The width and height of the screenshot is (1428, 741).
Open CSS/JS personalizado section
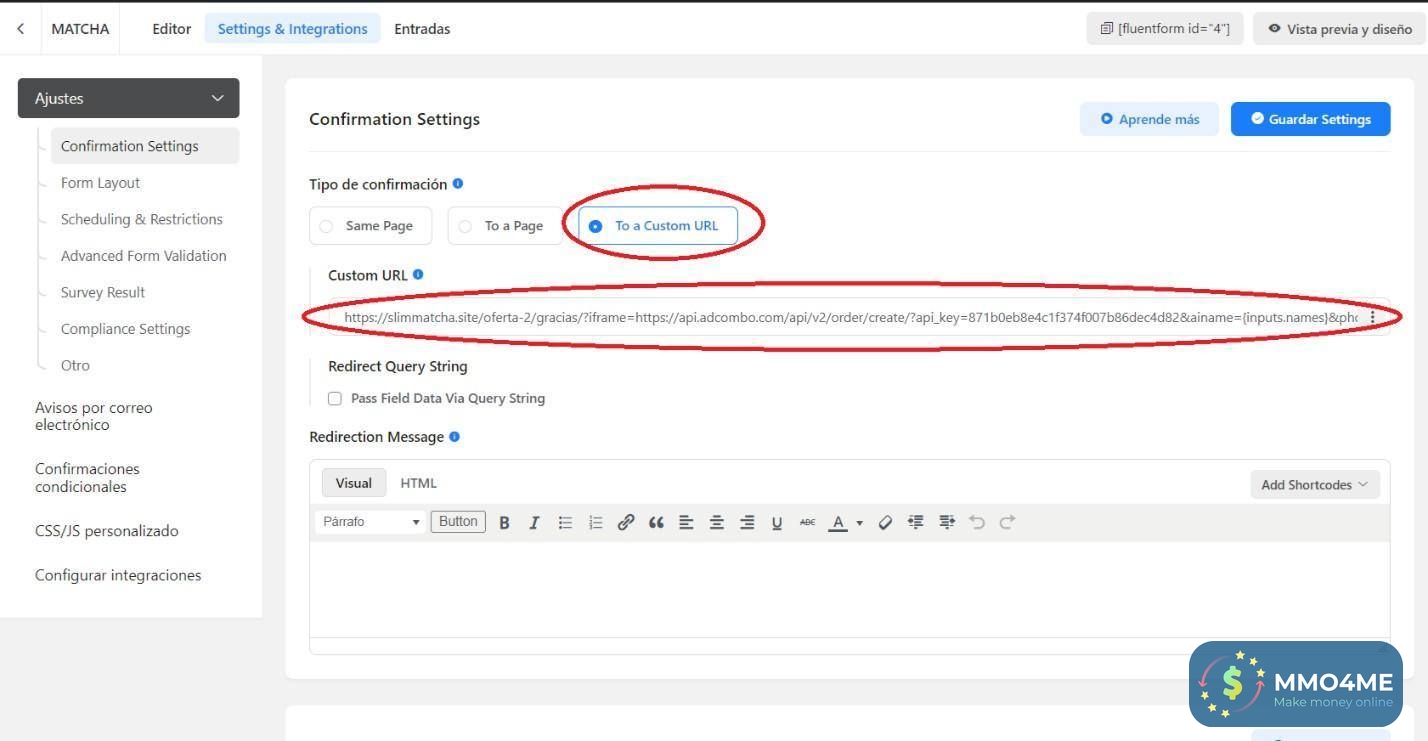(x=107, y=531)
